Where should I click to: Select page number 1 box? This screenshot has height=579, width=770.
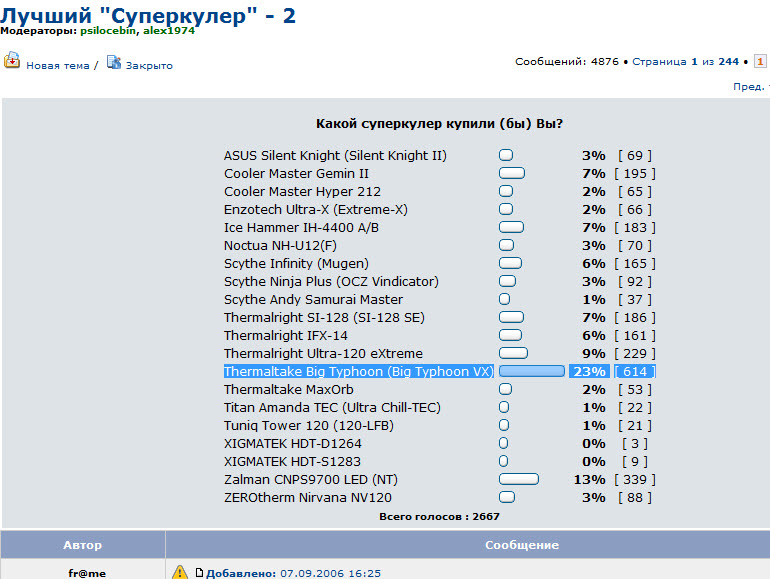point(760,61)
